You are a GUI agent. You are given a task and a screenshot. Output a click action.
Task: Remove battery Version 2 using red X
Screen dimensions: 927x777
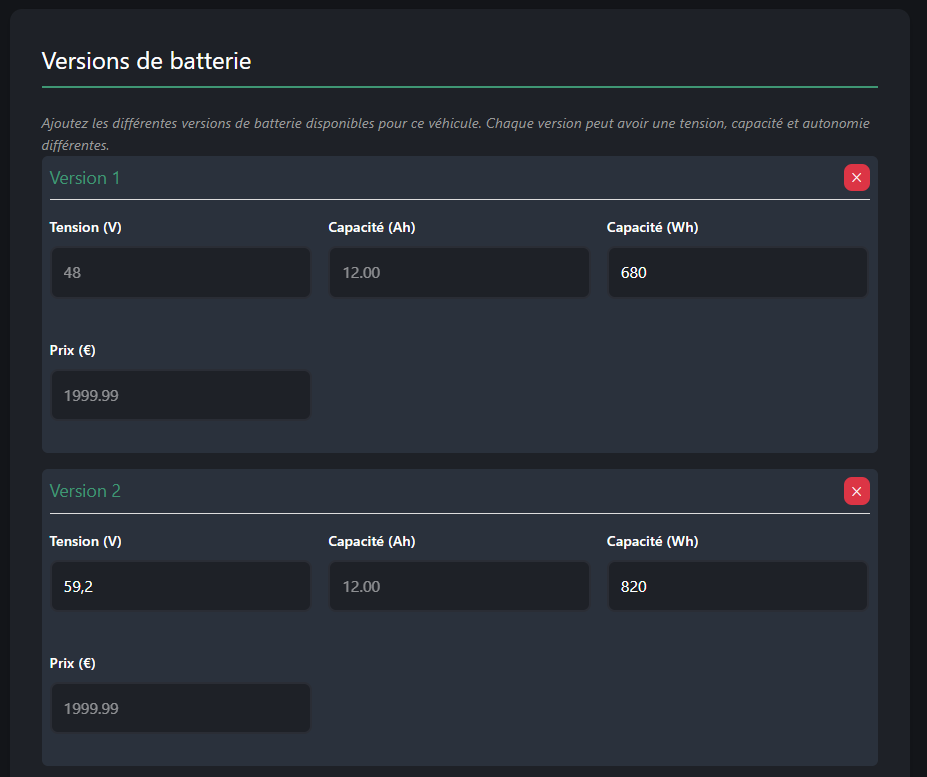pos(856,491)
